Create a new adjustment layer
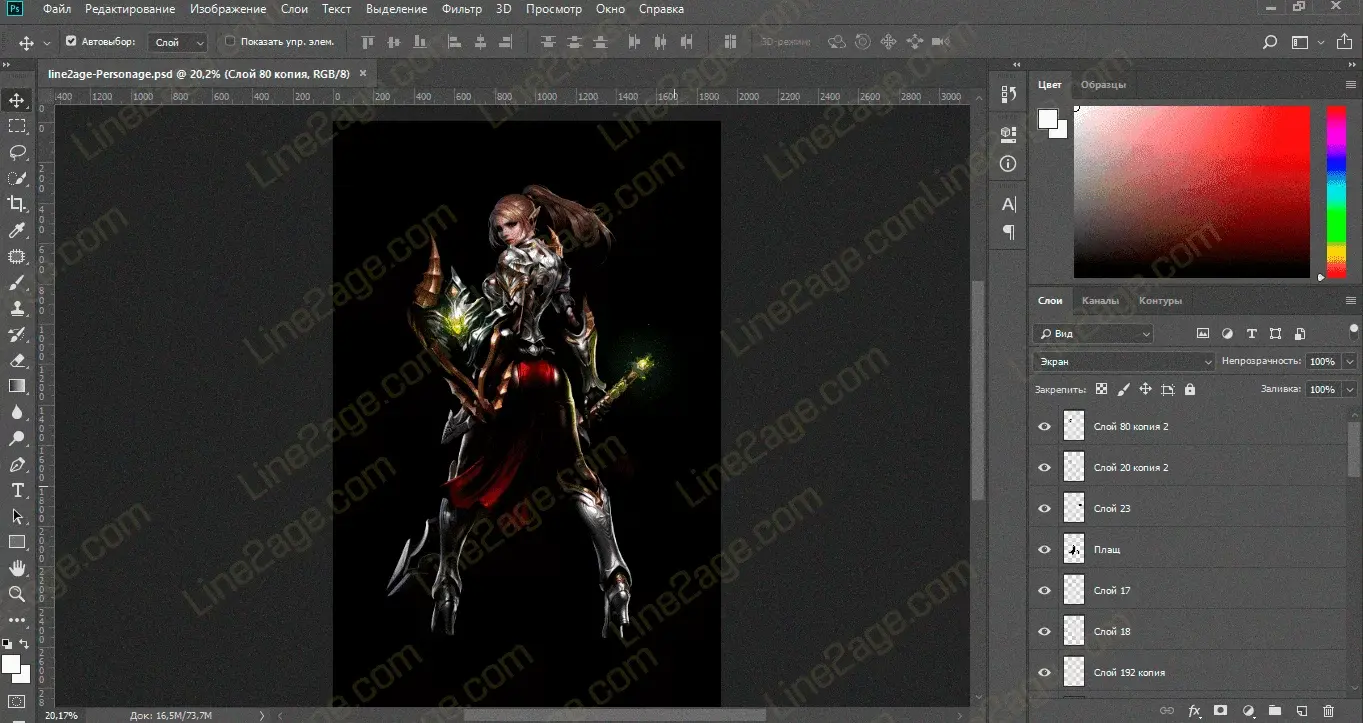This screenshot has width=1363, height=723. (x=1247, y=711)
